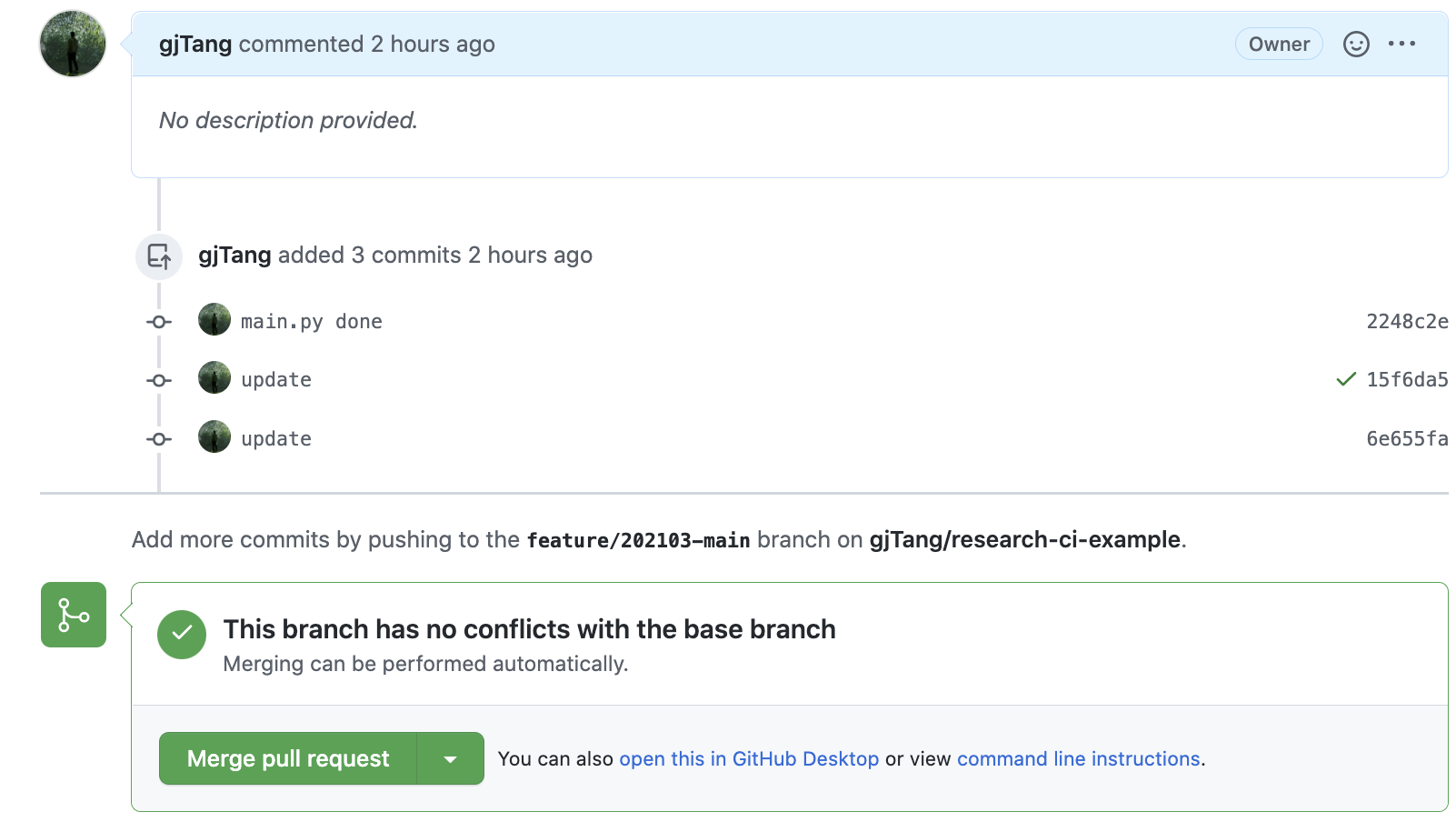
Task: Open the gjTang/research-ci-example repository link
Action: [x=1025, y=539]
